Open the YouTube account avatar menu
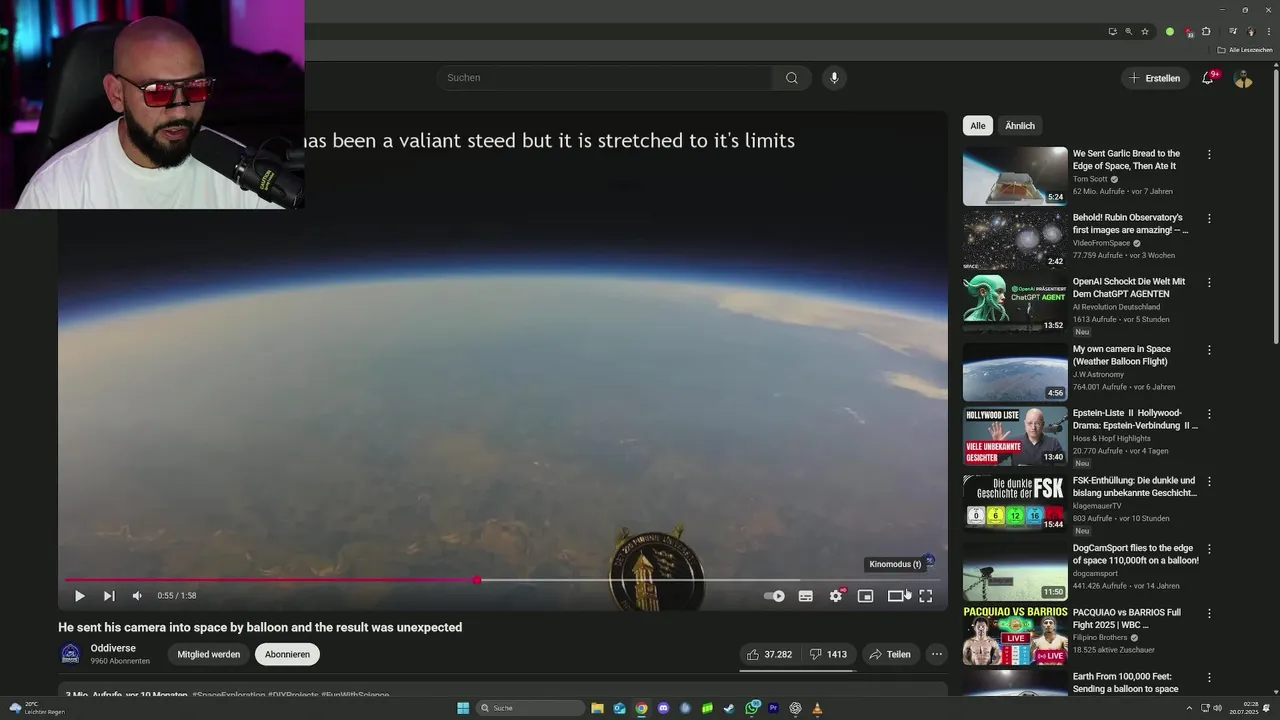Screen dimensions: 1280x720 1243,78
